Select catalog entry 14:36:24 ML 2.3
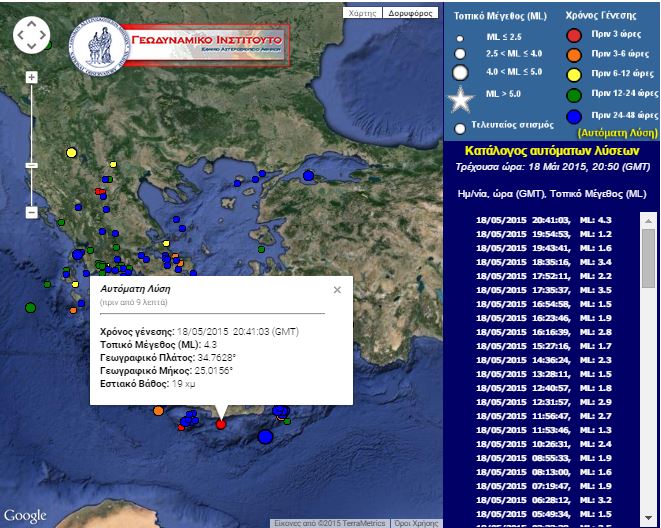This screenshot has height=528, width=661. [544, 360]
